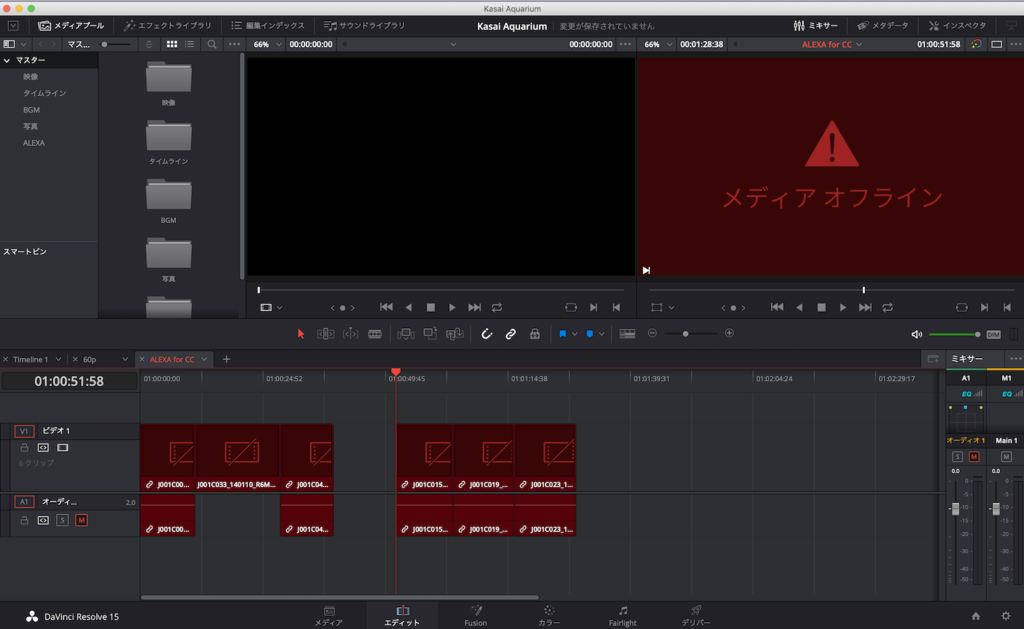1024x629 pixels.
Task: Switch to the ALEXA for CC timeline tab
Action: pos(172,359)
